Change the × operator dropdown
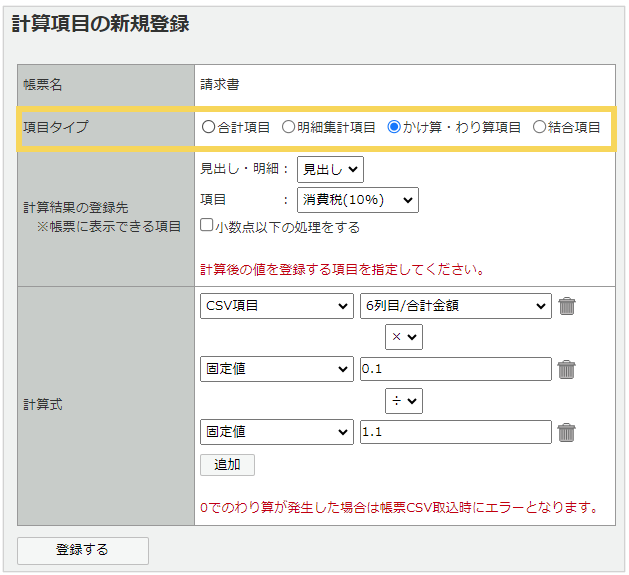This screenshot has width=629, height=575. [404, 338]
